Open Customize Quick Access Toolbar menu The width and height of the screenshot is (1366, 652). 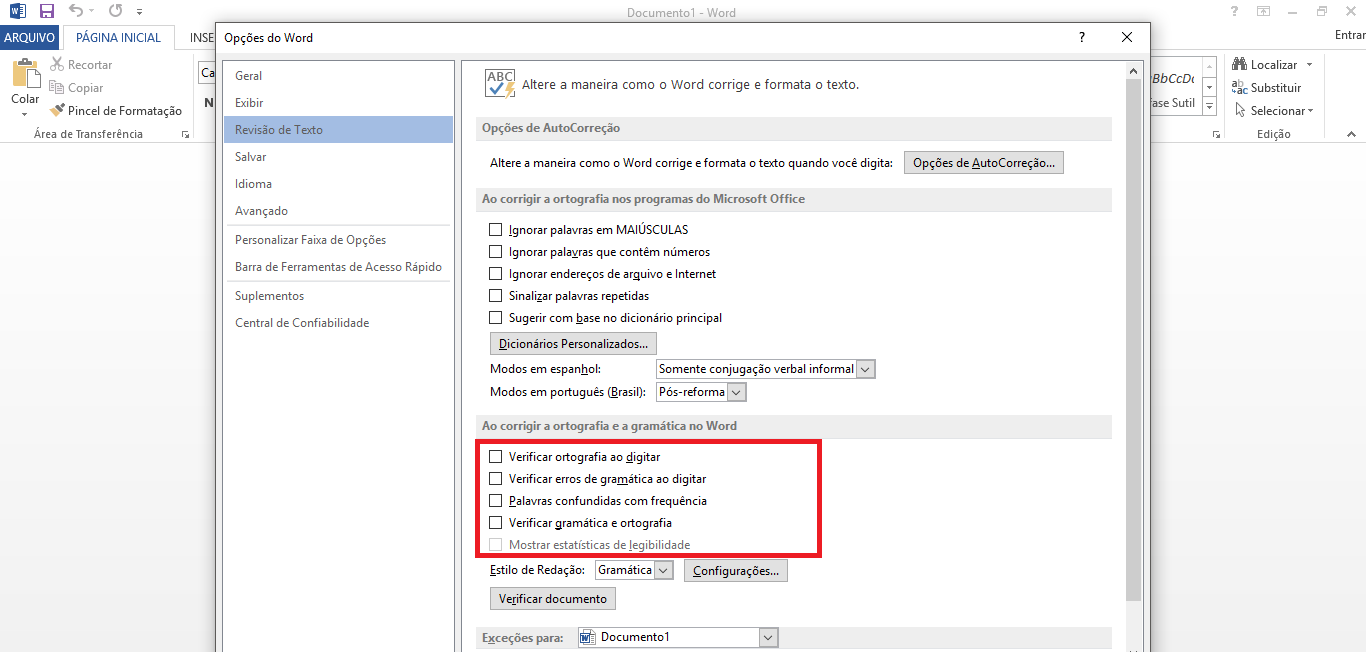click(x=139, y=13)
